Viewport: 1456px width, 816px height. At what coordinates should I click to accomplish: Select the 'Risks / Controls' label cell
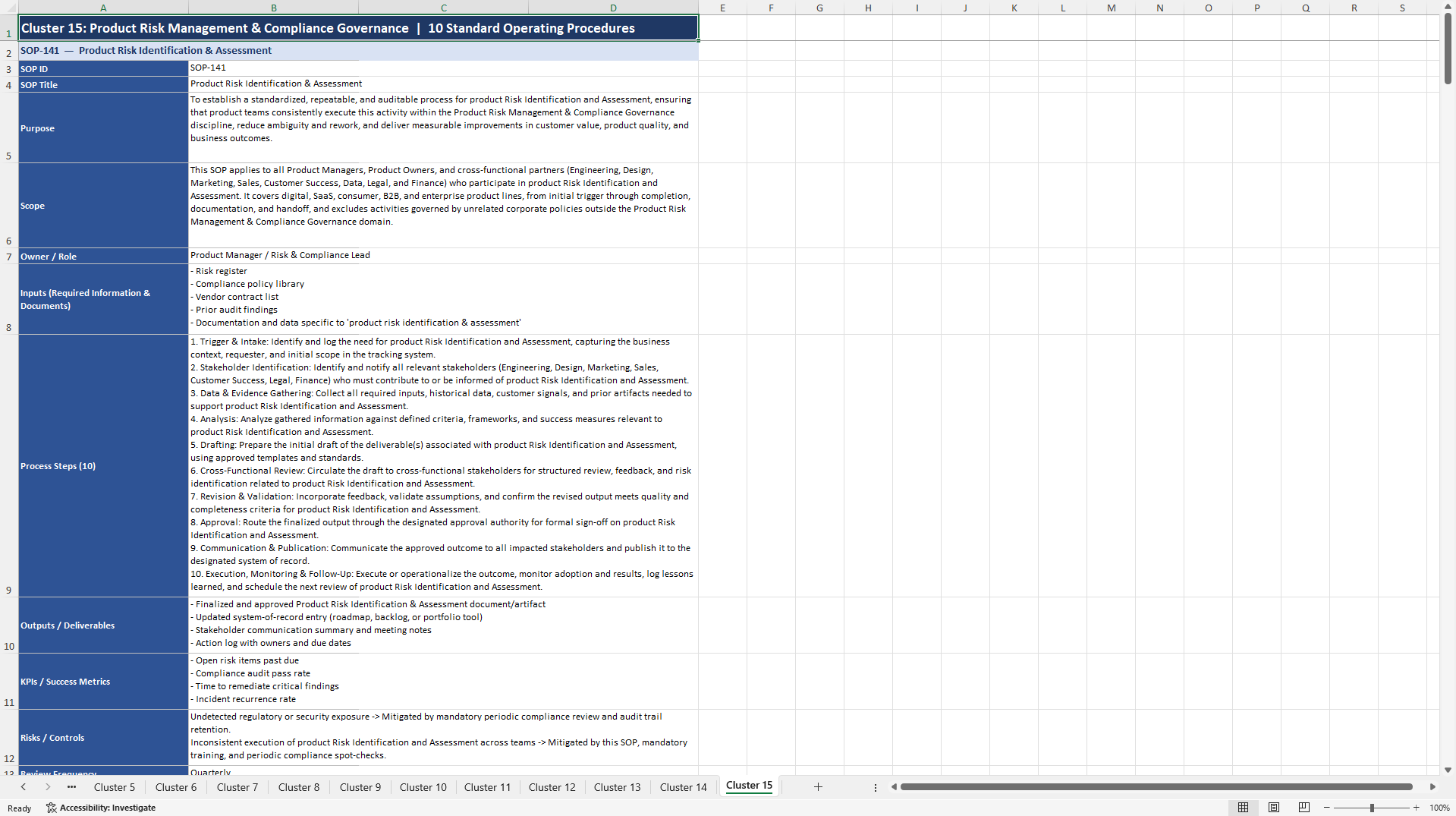click(x=103, y=738)
